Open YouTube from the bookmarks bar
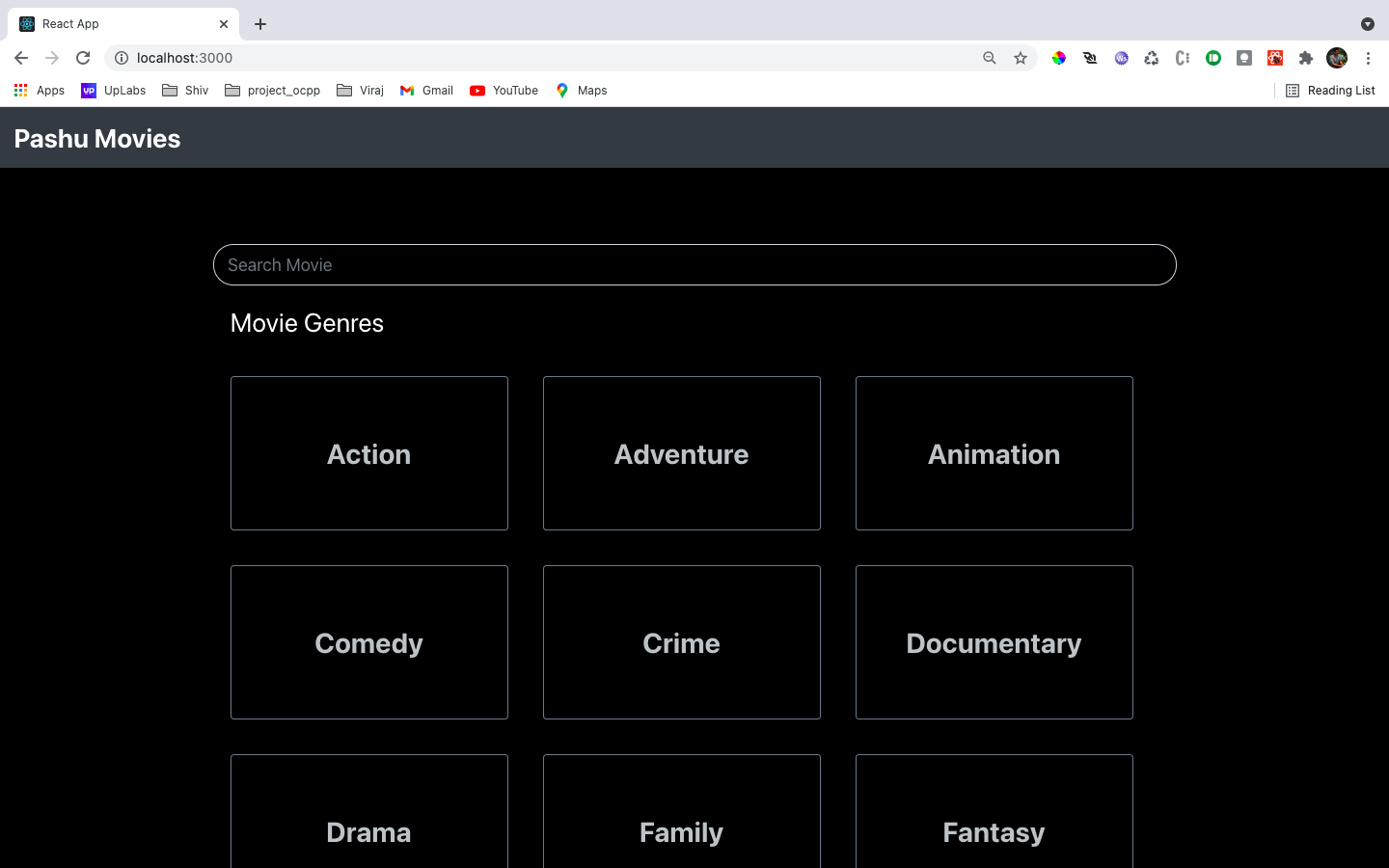This screenshot has height=868, width=1389. click(x=504, y=90)
